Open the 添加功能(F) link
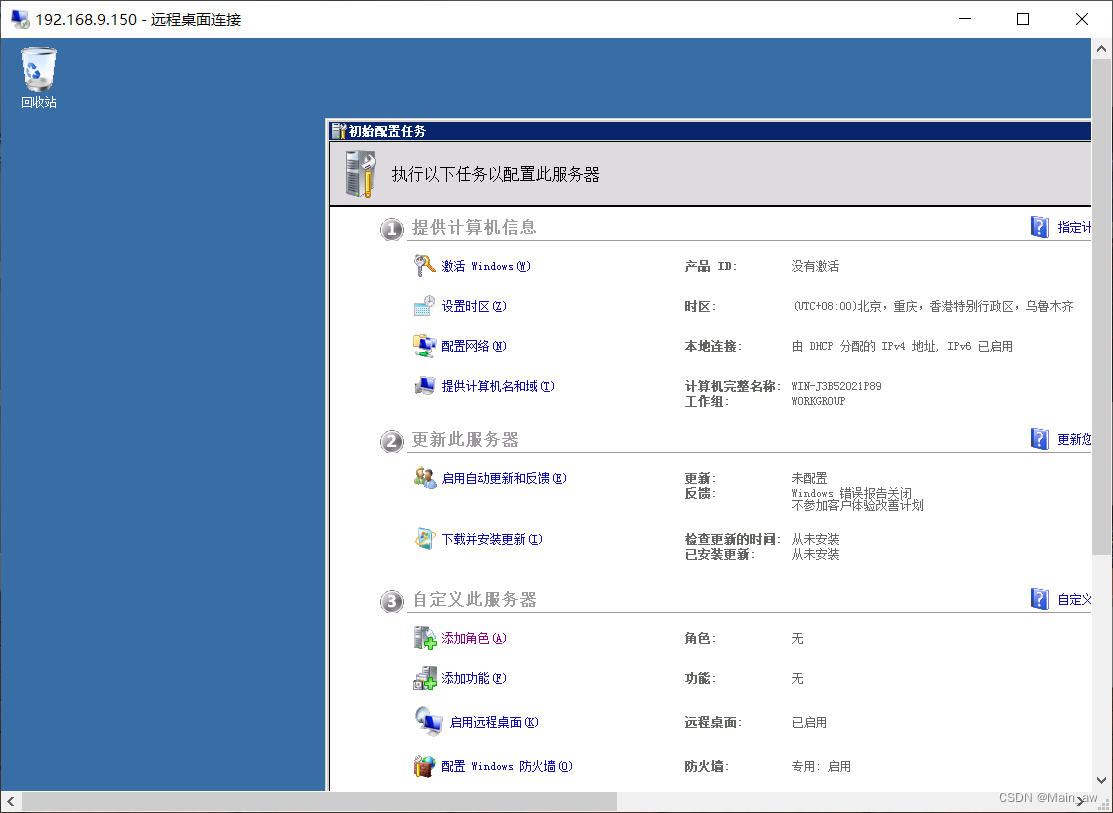Screen dimensions: 1113x813 click(474, 678)
